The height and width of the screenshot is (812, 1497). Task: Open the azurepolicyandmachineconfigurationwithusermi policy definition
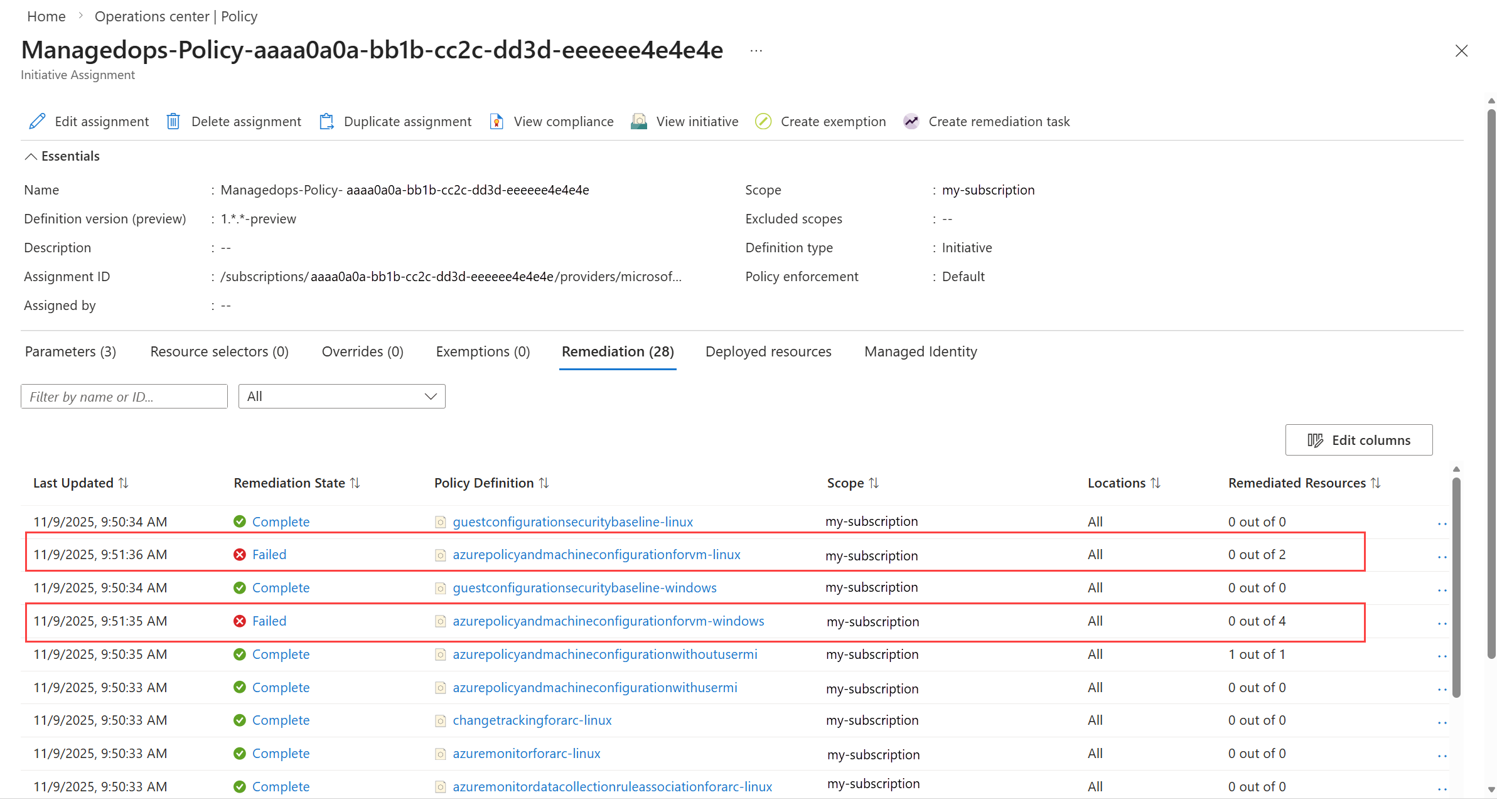(595, 688)
